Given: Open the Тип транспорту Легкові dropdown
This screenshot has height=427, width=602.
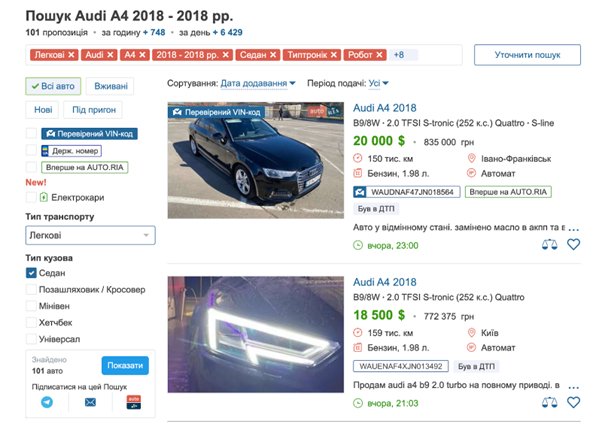Looking at the screenshot, I should point(90,235).
